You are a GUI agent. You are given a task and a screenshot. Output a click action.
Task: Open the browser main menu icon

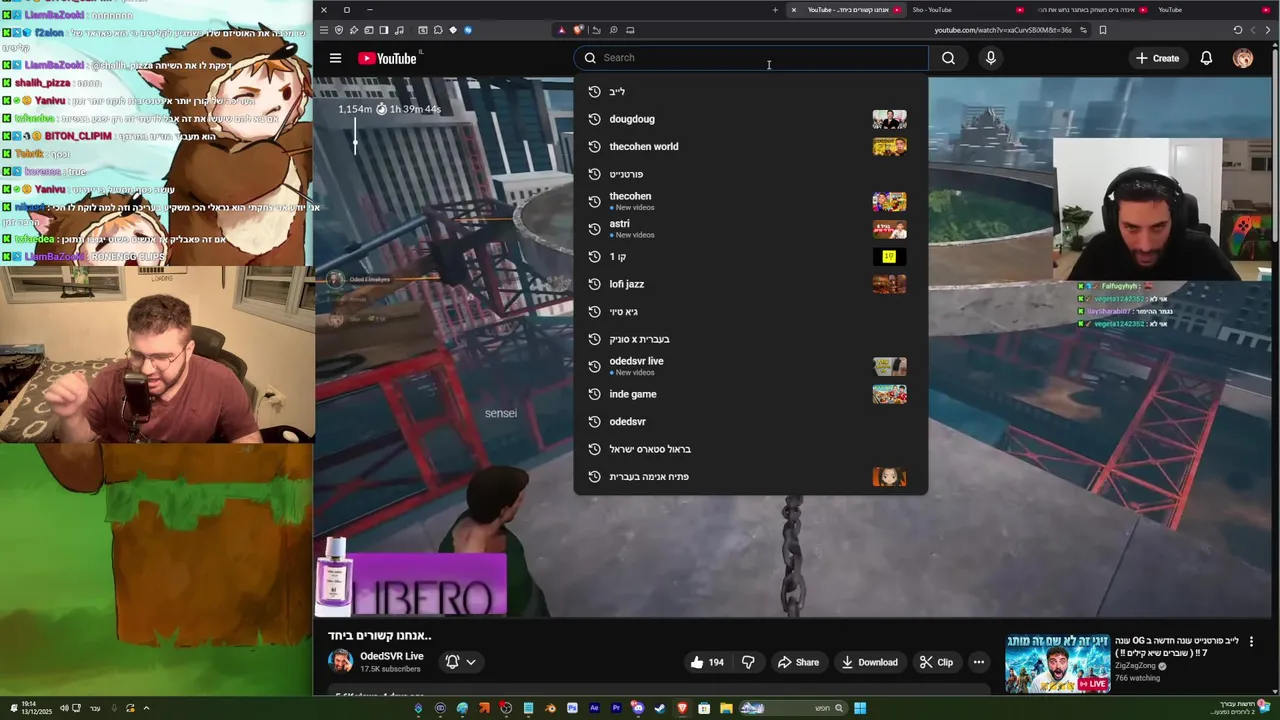pos(323,30)
